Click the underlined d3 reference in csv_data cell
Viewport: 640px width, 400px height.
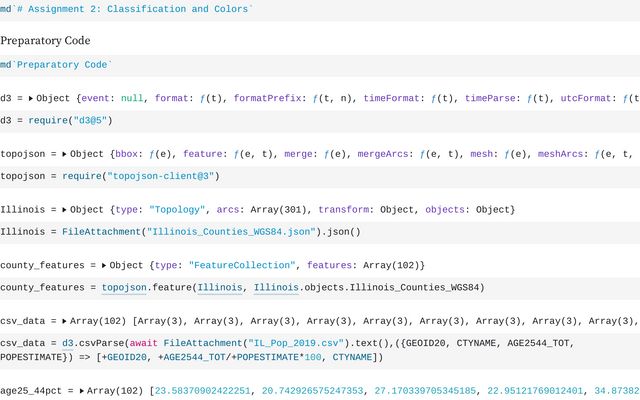(x=68, y=343)
